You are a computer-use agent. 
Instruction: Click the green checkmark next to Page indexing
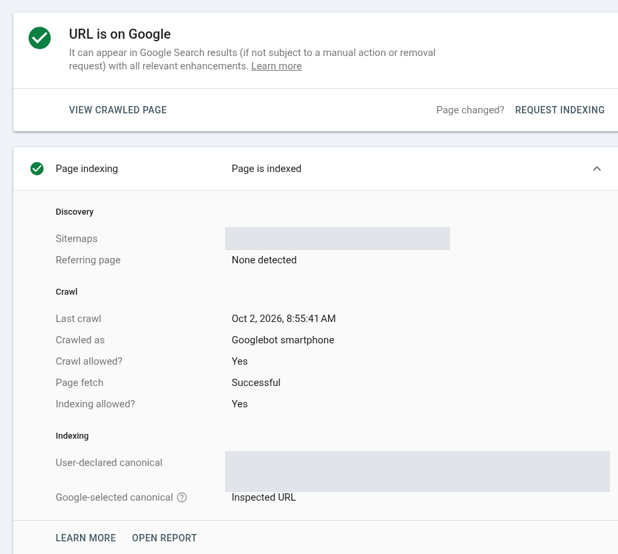[x=37, y=169]
